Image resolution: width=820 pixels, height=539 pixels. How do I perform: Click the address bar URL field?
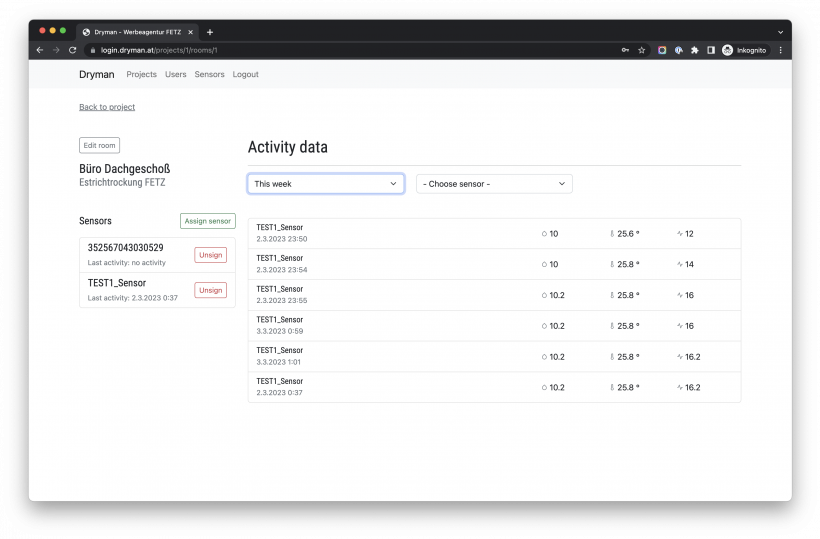pyautogui.click(x=350, y=50)
